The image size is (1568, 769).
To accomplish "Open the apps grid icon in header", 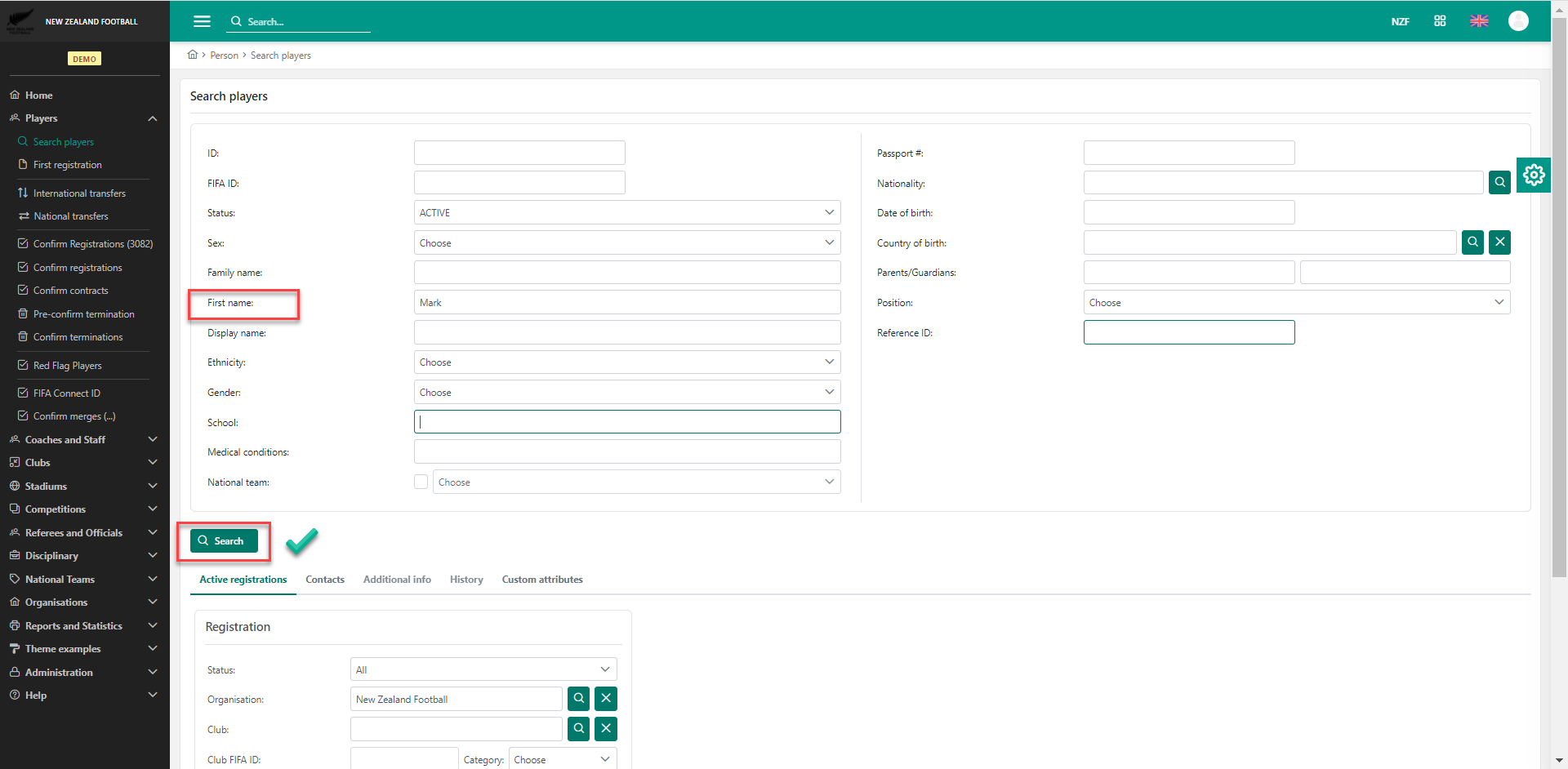I will click(1440, 21).
